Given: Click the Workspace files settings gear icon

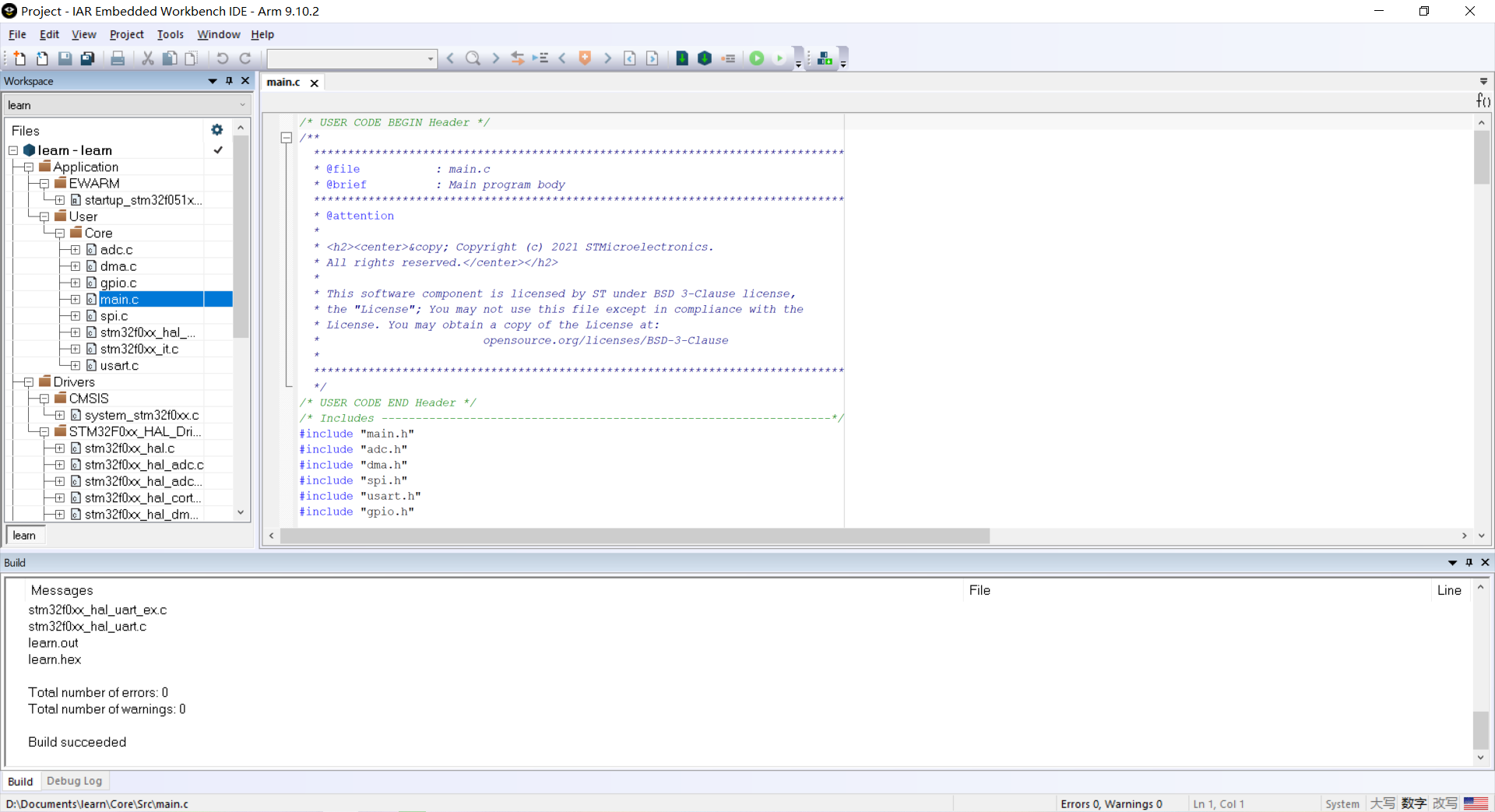Looking at the screenshot, I should point(217,130).
